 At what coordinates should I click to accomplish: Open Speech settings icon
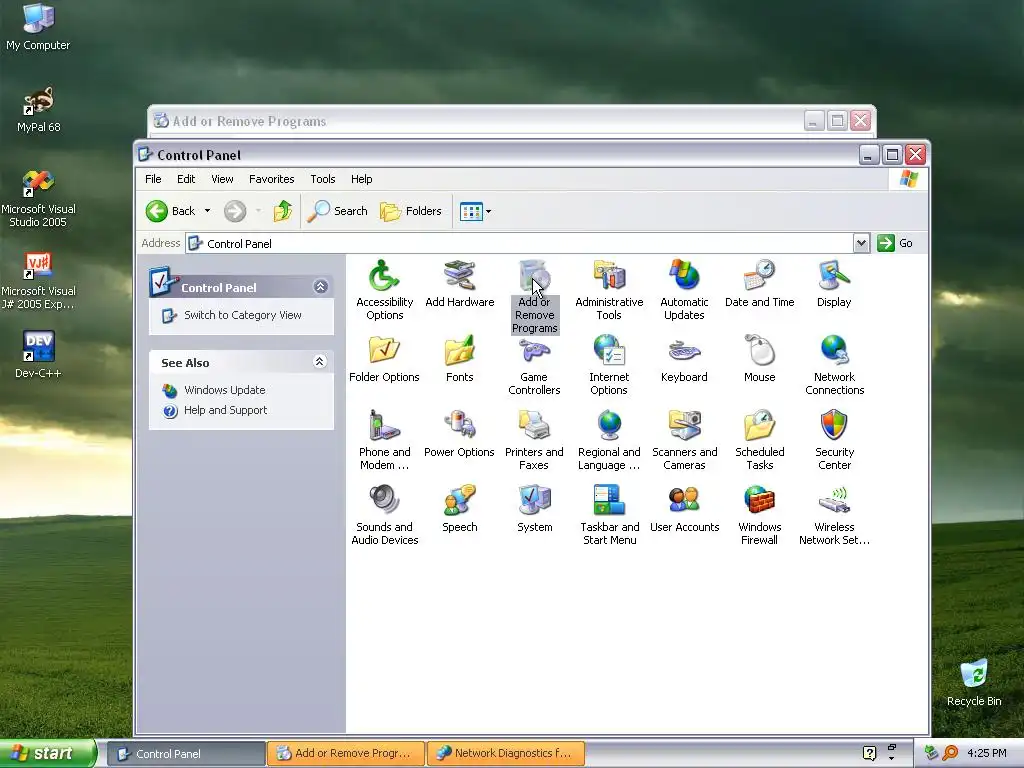tap(459, 509)
